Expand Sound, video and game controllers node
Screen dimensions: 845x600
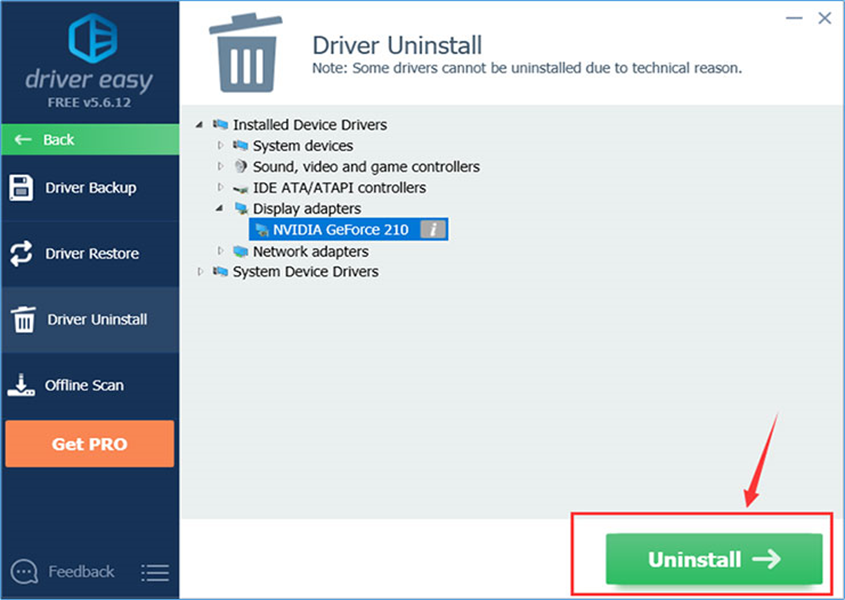220,167
